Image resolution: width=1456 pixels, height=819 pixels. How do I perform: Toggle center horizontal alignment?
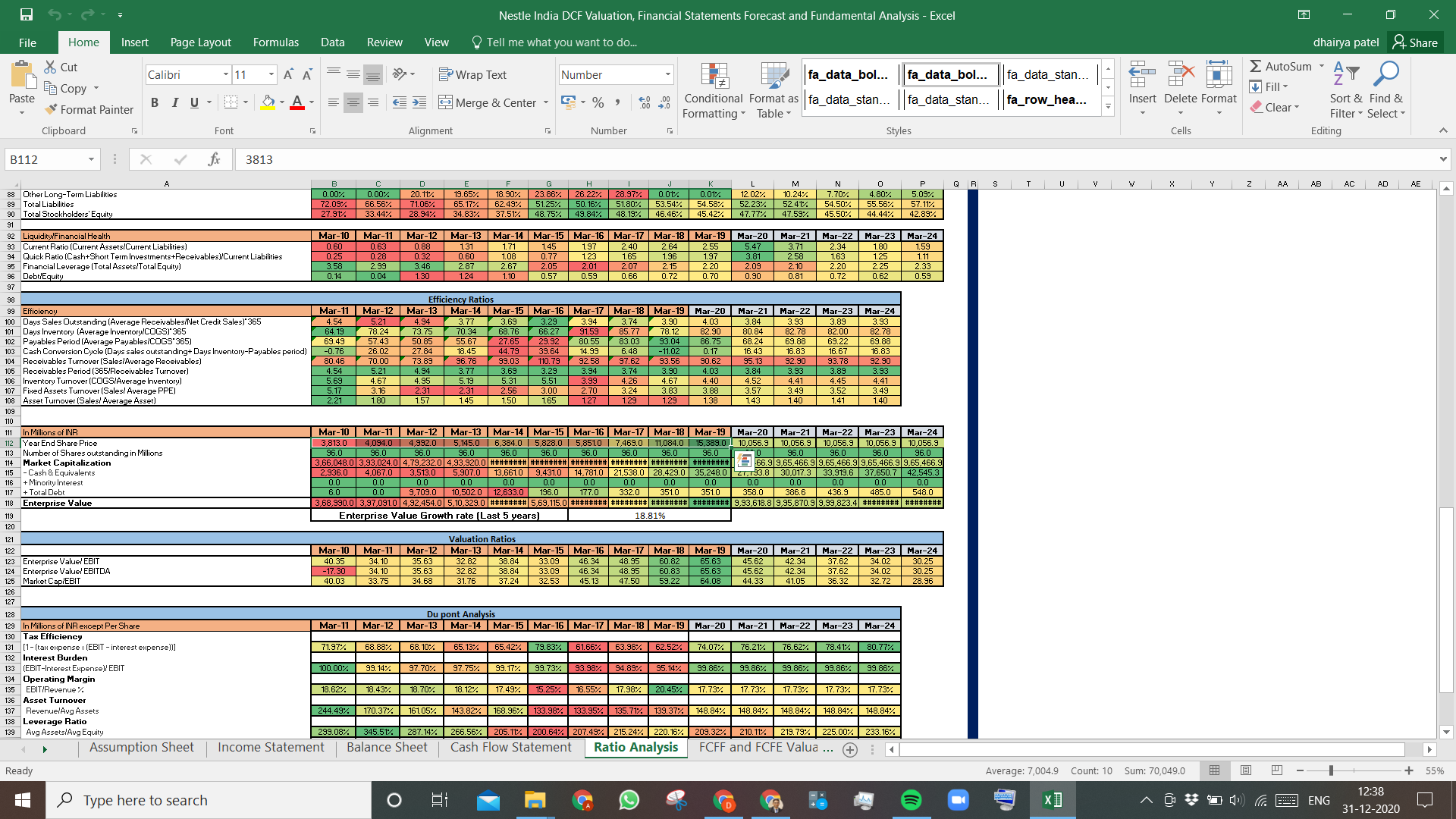click(353, 102)
